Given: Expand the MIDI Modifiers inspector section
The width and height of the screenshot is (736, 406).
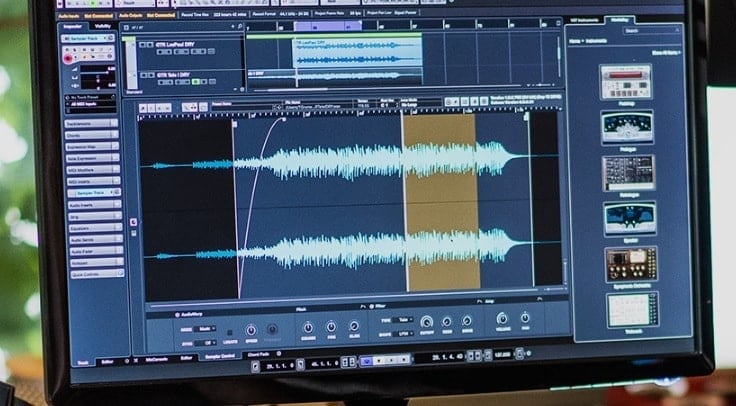Looking at the screenshot, I should pos(93,169).
